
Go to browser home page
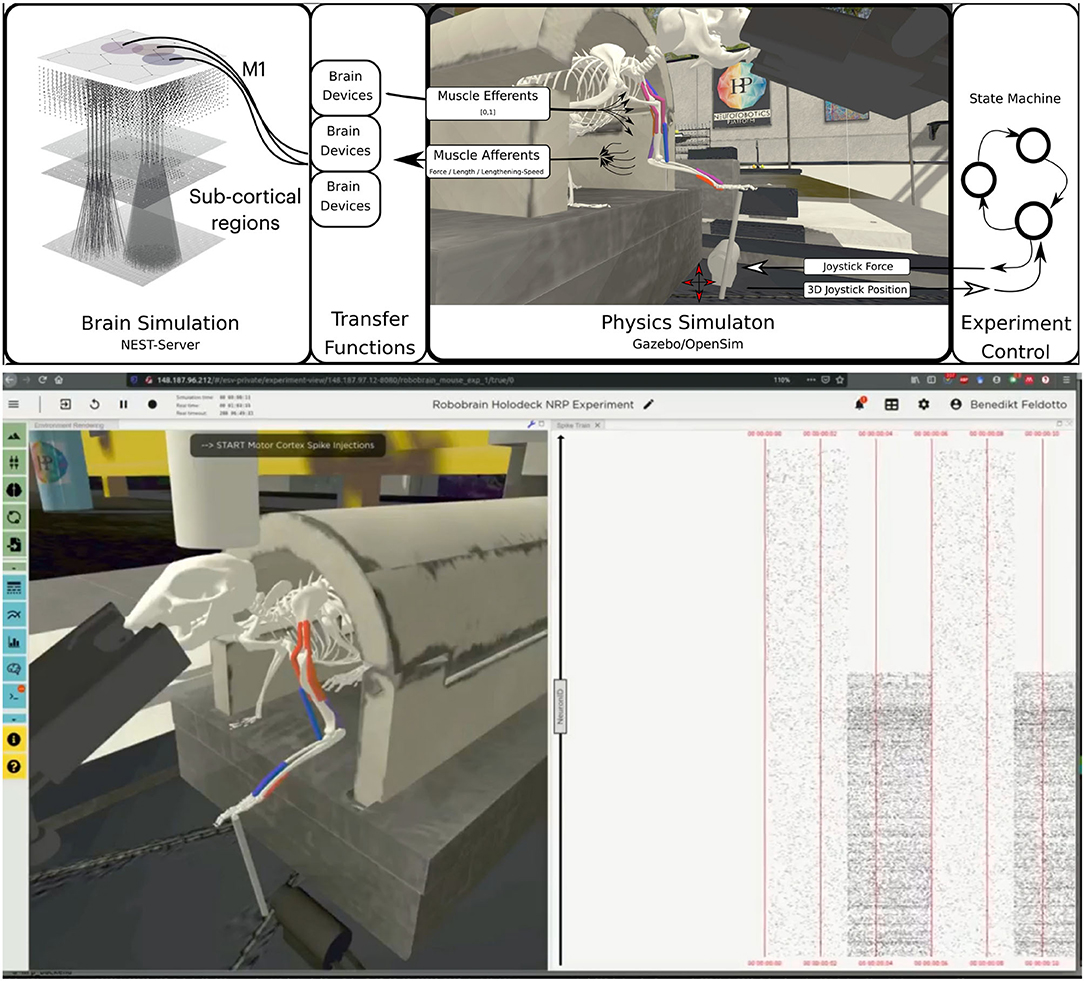(59, 380)
